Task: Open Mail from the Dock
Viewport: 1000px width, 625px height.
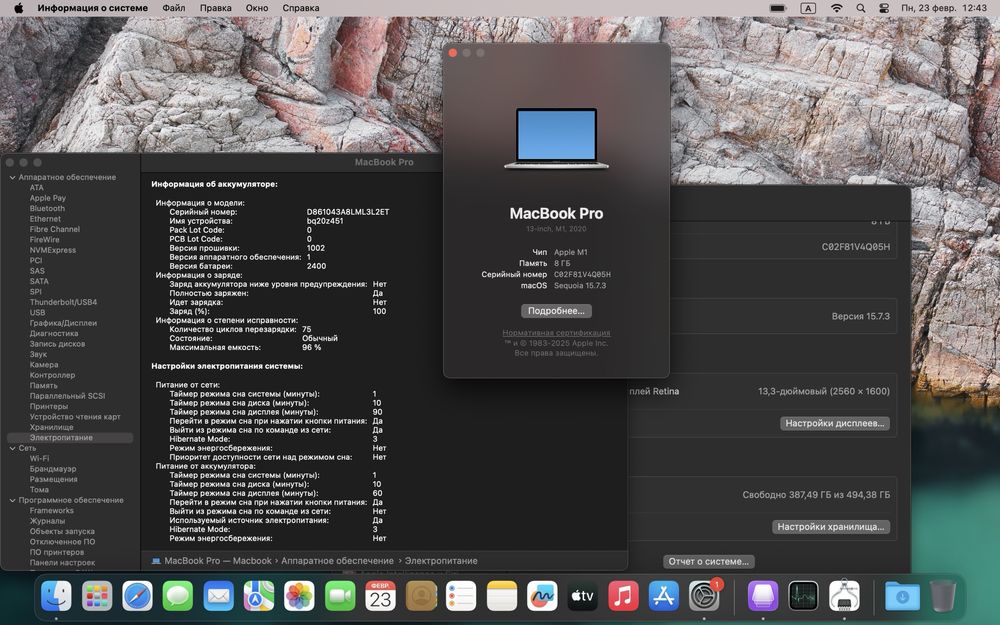Action: coord(219,596)
